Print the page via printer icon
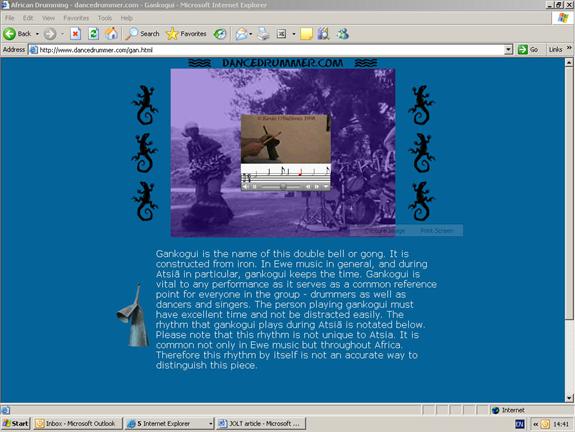Image resolution: width=575 pixels, height=432 pixels. 263,34
